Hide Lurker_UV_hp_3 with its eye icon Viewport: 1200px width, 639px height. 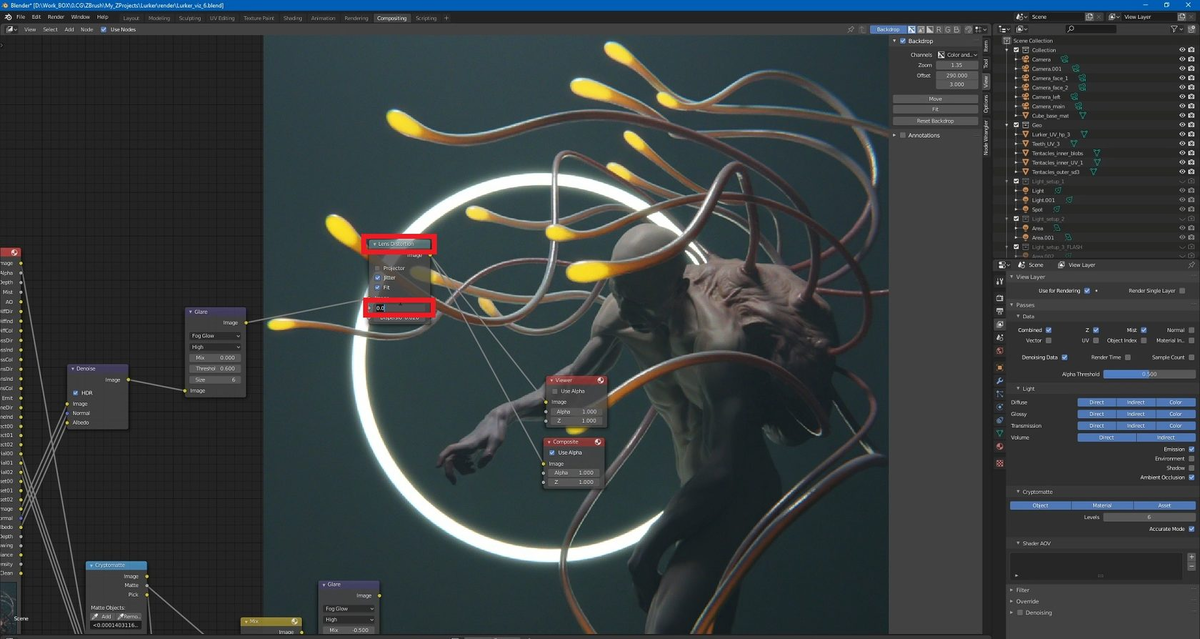click(1182, 134)
